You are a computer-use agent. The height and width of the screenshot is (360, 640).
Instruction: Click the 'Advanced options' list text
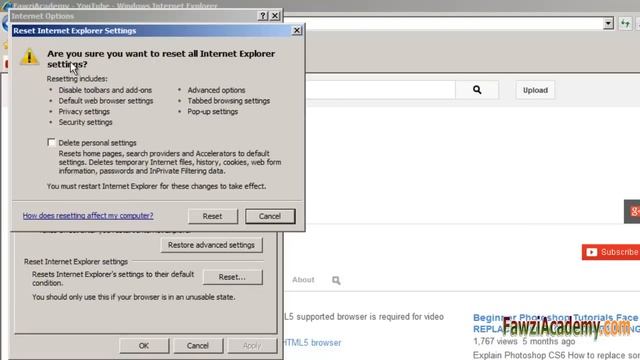click(x=216, y=90)
